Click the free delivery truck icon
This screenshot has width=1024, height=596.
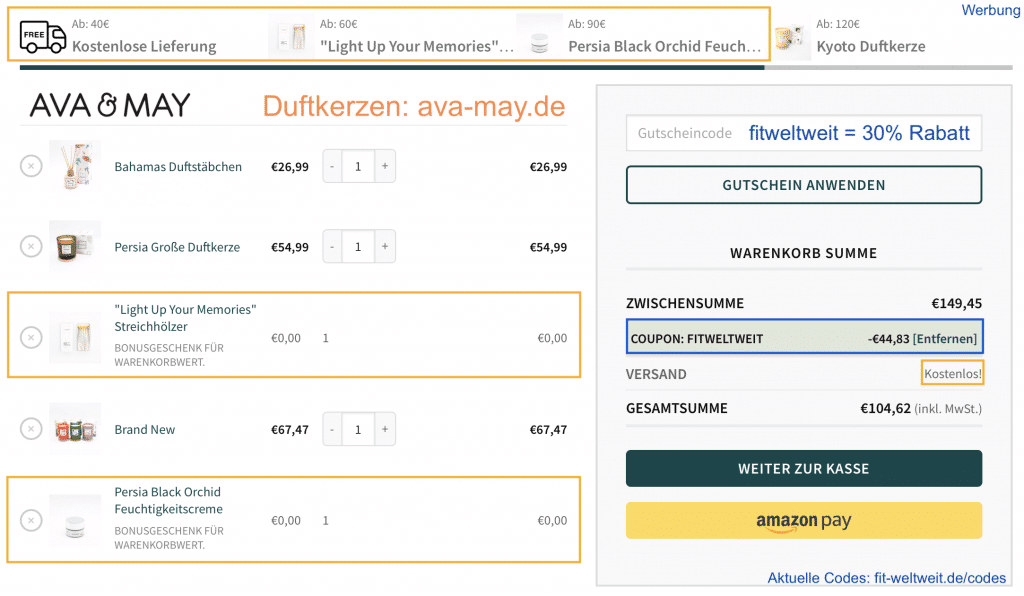42,37
